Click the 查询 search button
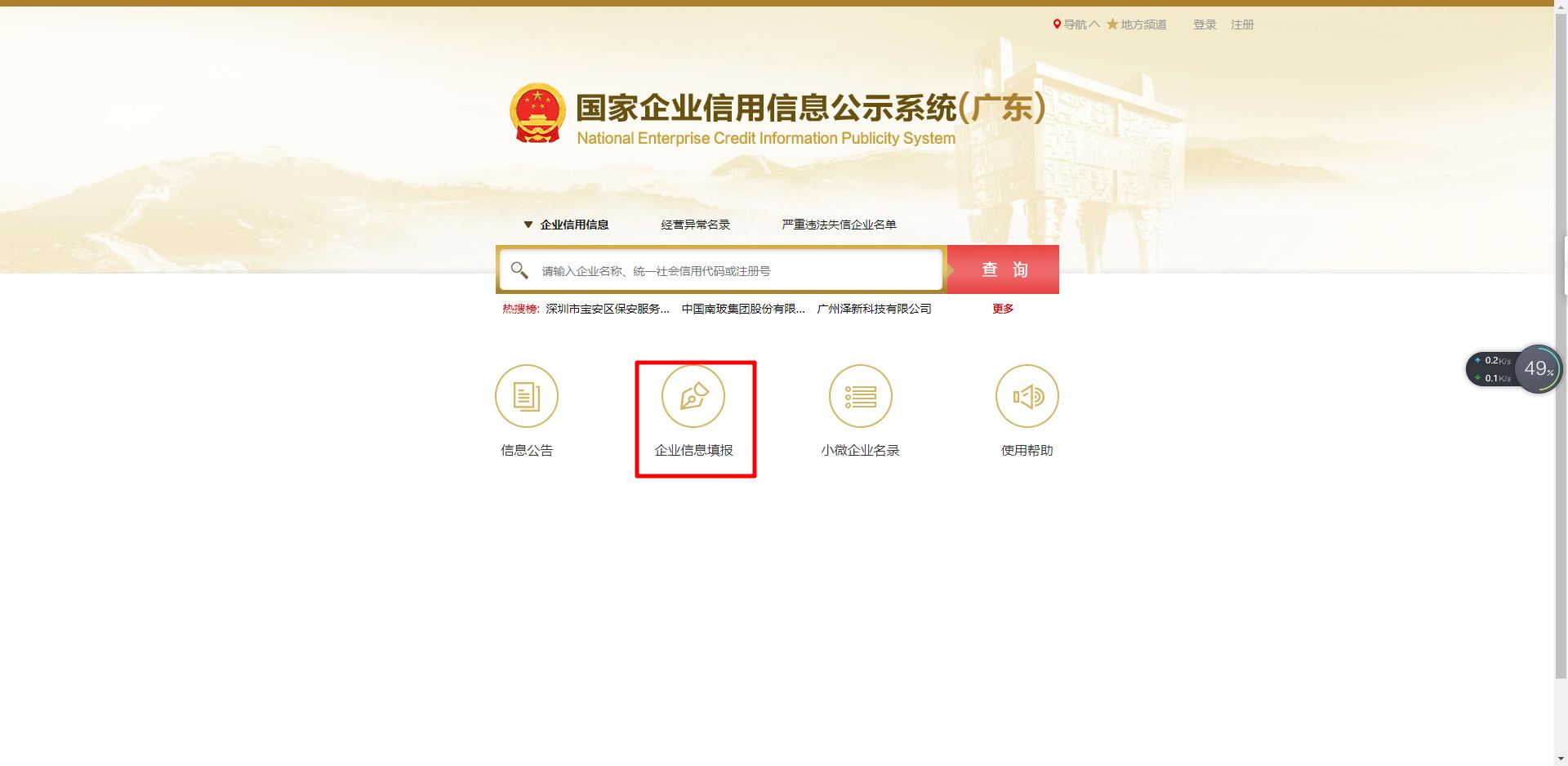This screenshot has height=766, width=1568. (x=1002, y=269)
